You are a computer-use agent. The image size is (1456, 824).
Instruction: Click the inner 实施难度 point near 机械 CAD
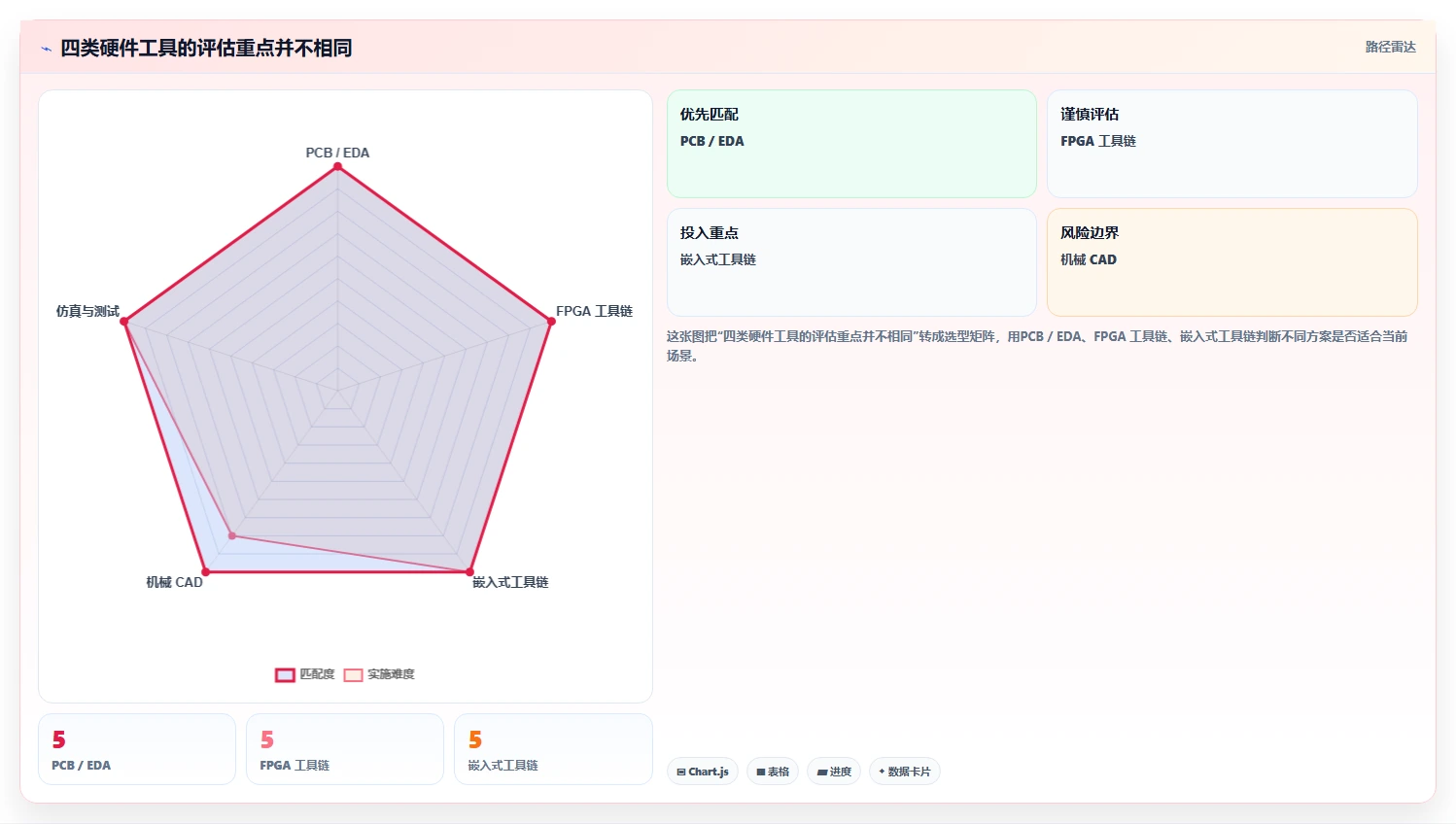[231, 535]
